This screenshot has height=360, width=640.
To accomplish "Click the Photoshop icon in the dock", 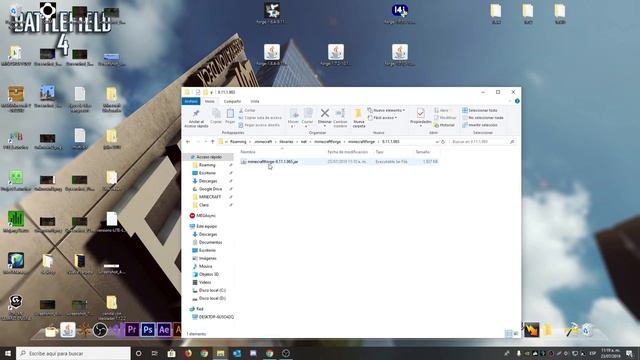I will [148, 329].
